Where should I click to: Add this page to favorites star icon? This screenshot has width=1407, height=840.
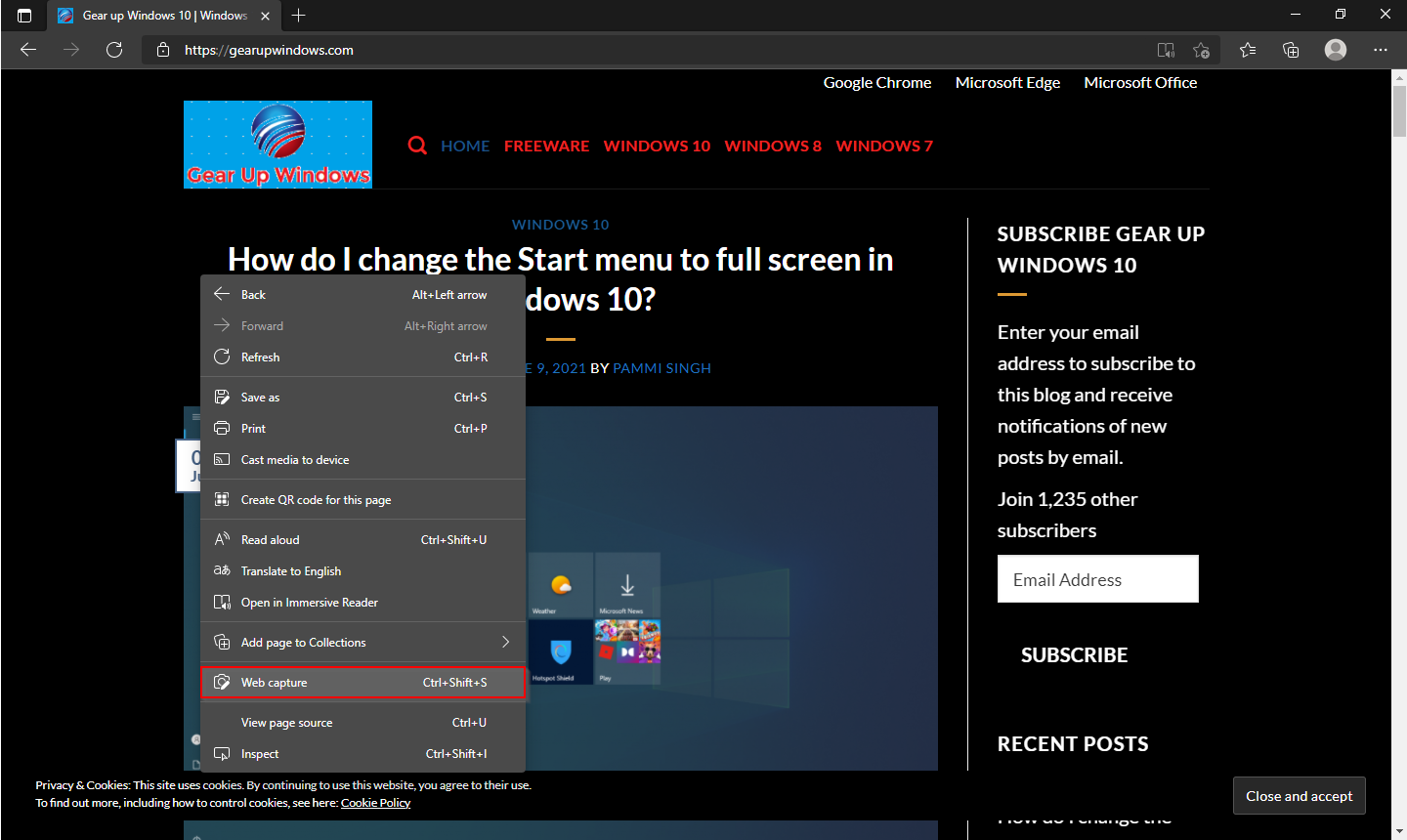[1202, 50]
